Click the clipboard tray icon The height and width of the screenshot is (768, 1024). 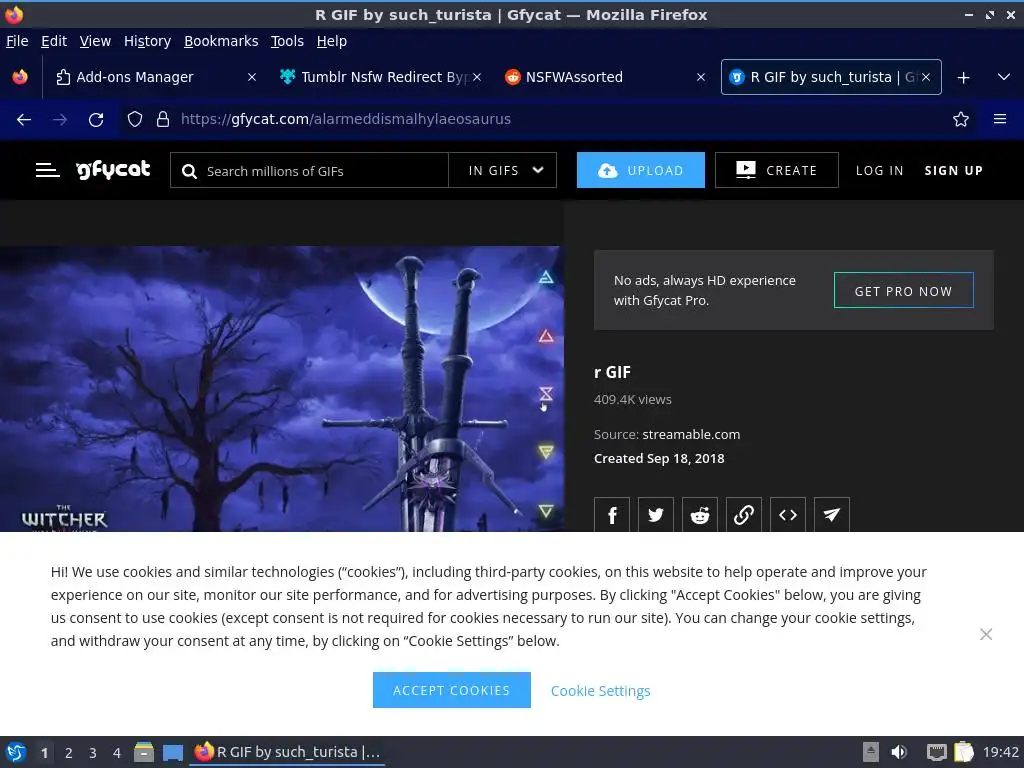(x=963, y=752)
